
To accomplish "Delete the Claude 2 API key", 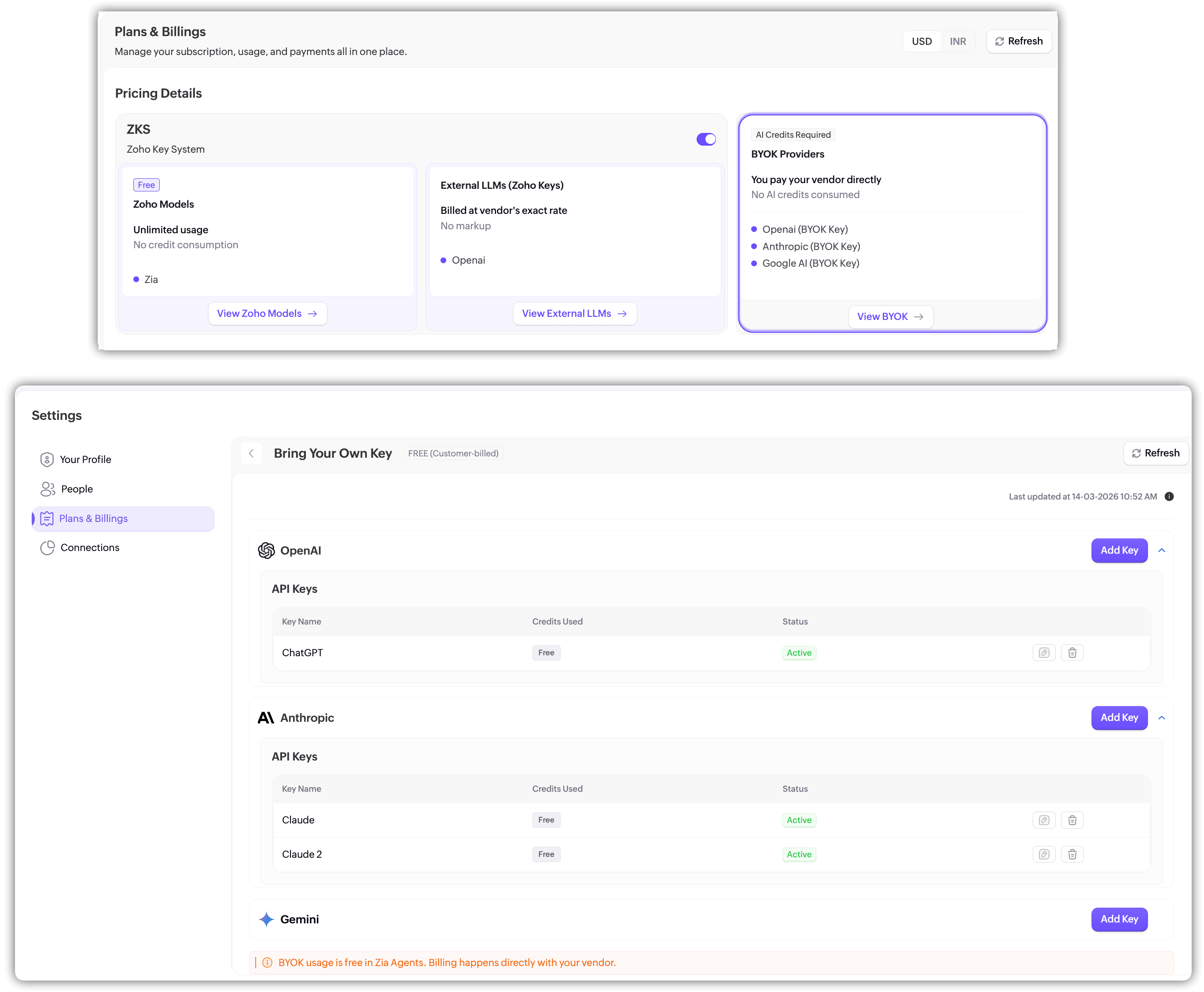I will [x=1072, y=854].
